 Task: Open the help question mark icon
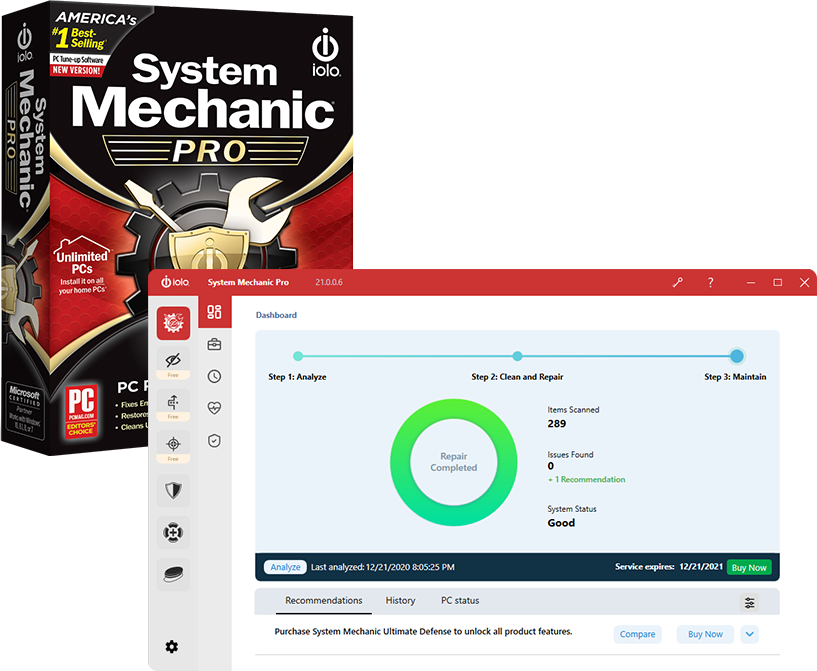tap(710, 283)
